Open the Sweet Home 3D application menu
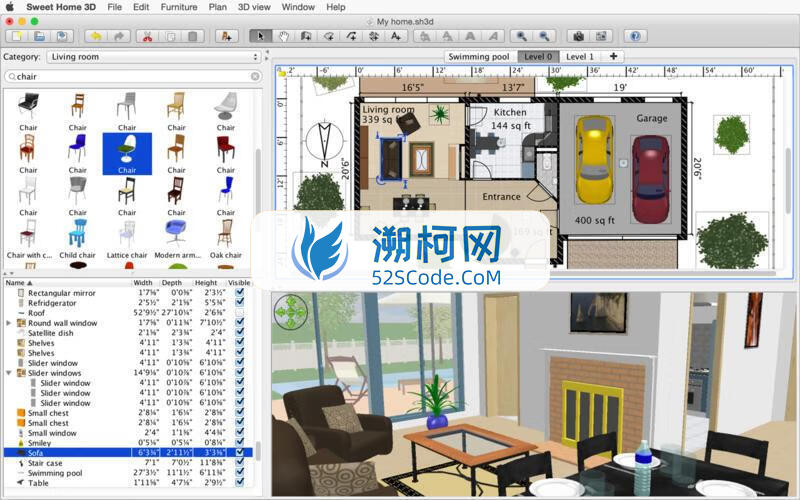The width and height of the screenshot is (800, 500). [61, 7]
